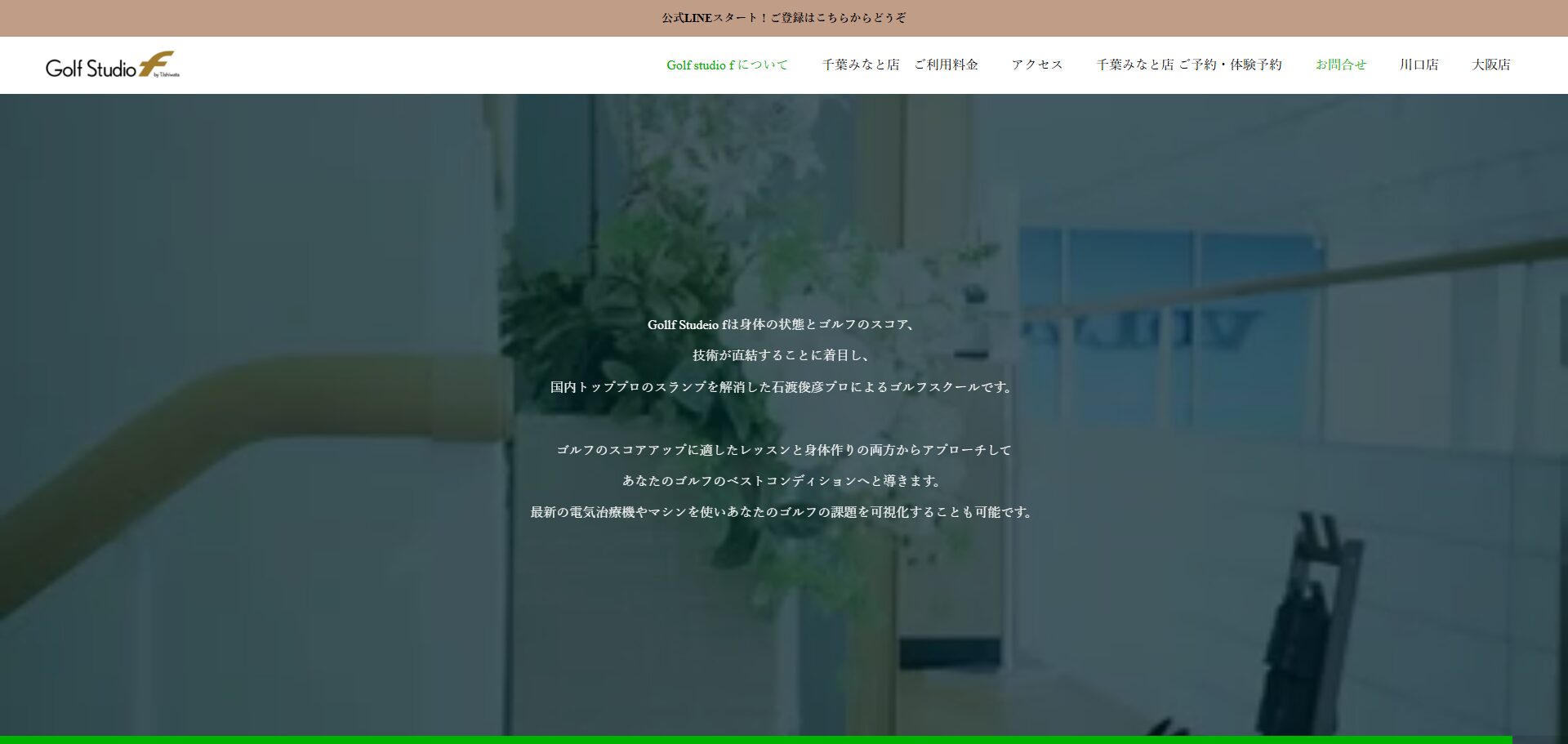Click the Golf Studio F logo

pyautogui.click(x=112, y=65)
